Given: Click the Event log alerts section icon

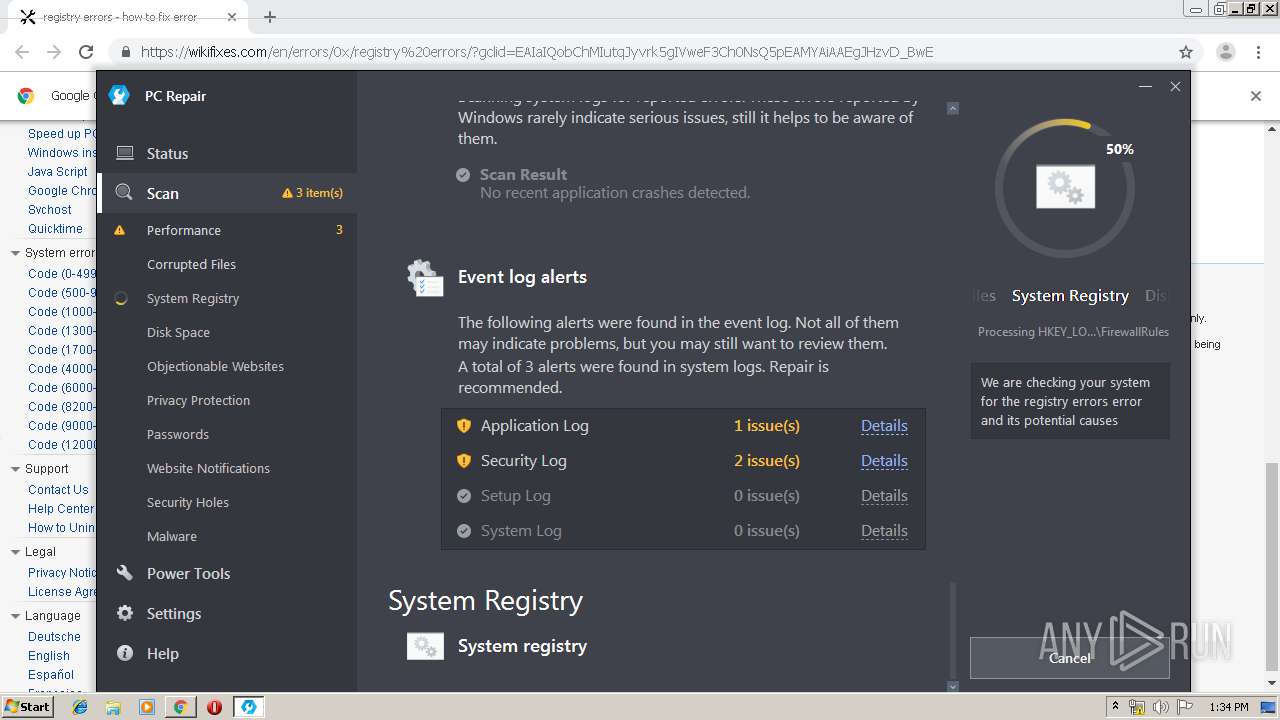Looking at the screenshot, I should (x=425, y=278).
